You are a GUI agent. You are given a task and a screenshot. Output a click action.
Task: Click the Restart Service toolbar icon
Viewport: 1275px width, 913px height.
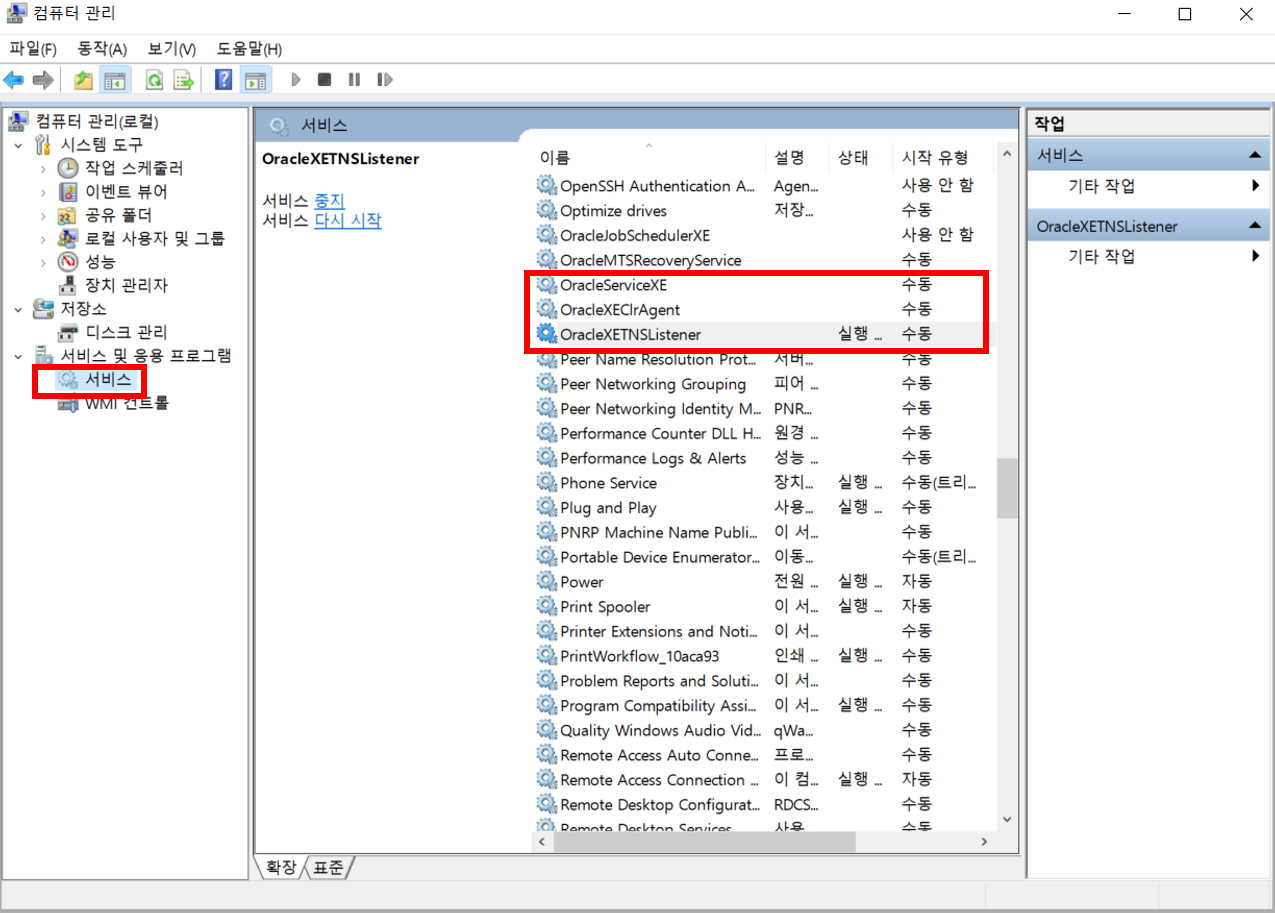coord(384,79)
